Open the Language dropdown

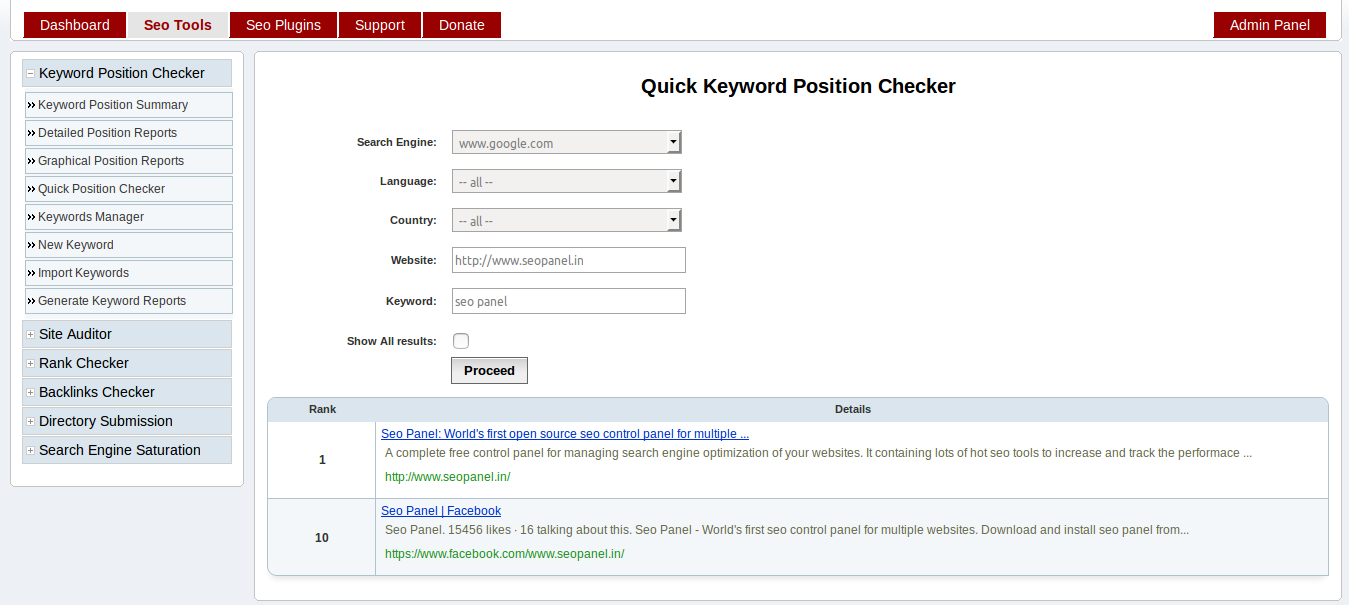tap(566, 181)
